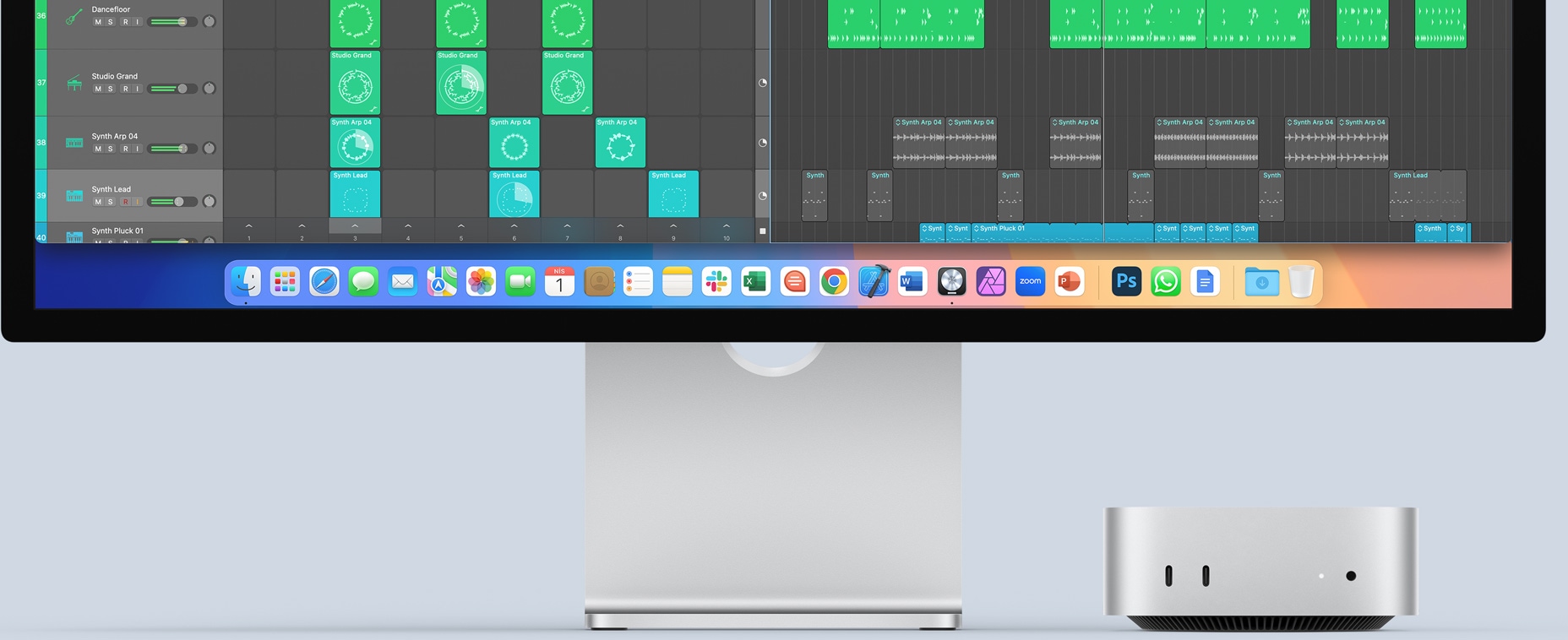Click the Synth Lead track synth icon
The height and width of the screenshot is (640, 1568).
tap(74, 196)
